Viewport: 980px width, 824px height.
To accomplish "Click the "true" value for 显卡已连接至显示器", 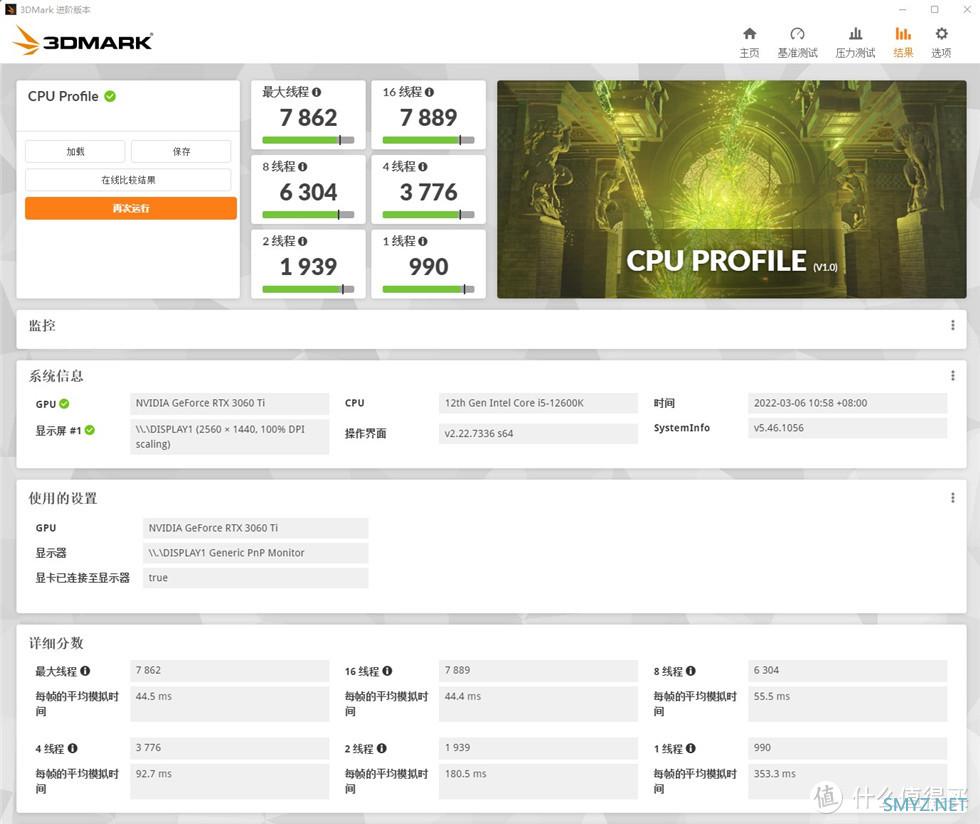I will click(256, 578).
